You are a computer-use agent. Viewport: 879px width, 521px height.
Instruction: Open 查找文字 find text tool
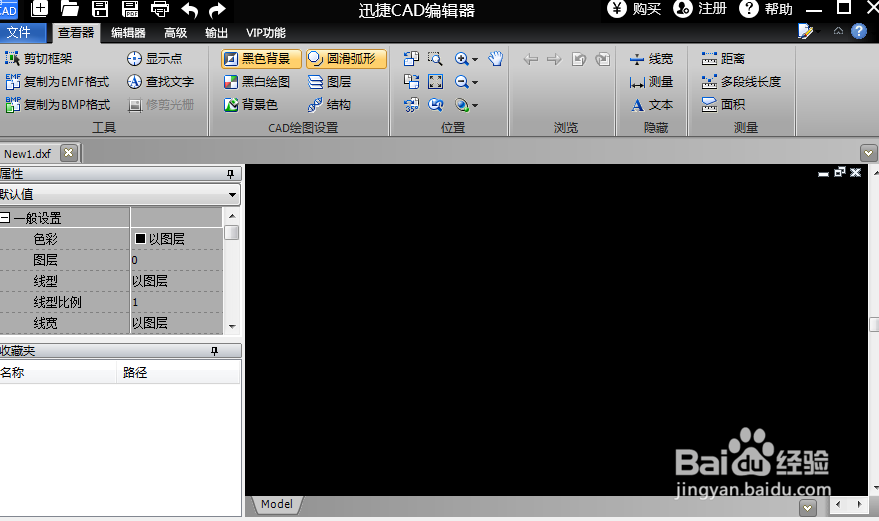160,82
